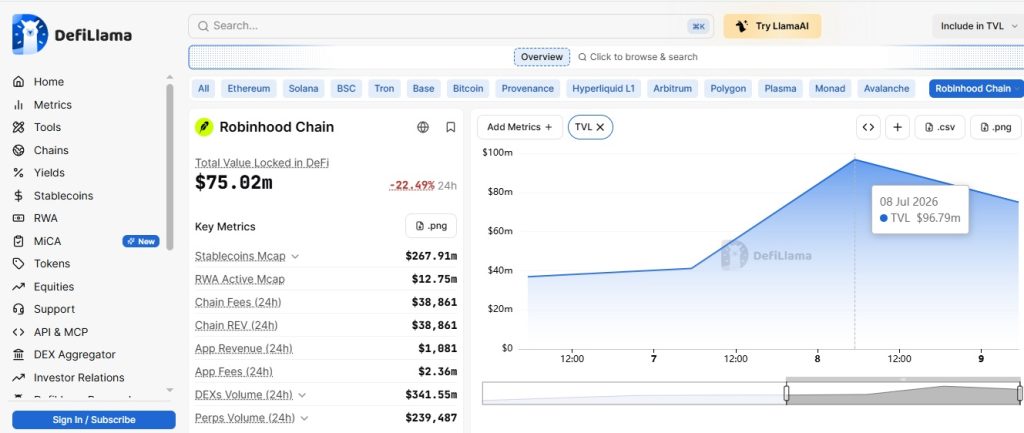Select the BSC chain tab
This screenshot has width=1024, height=433.
point(346,89)
